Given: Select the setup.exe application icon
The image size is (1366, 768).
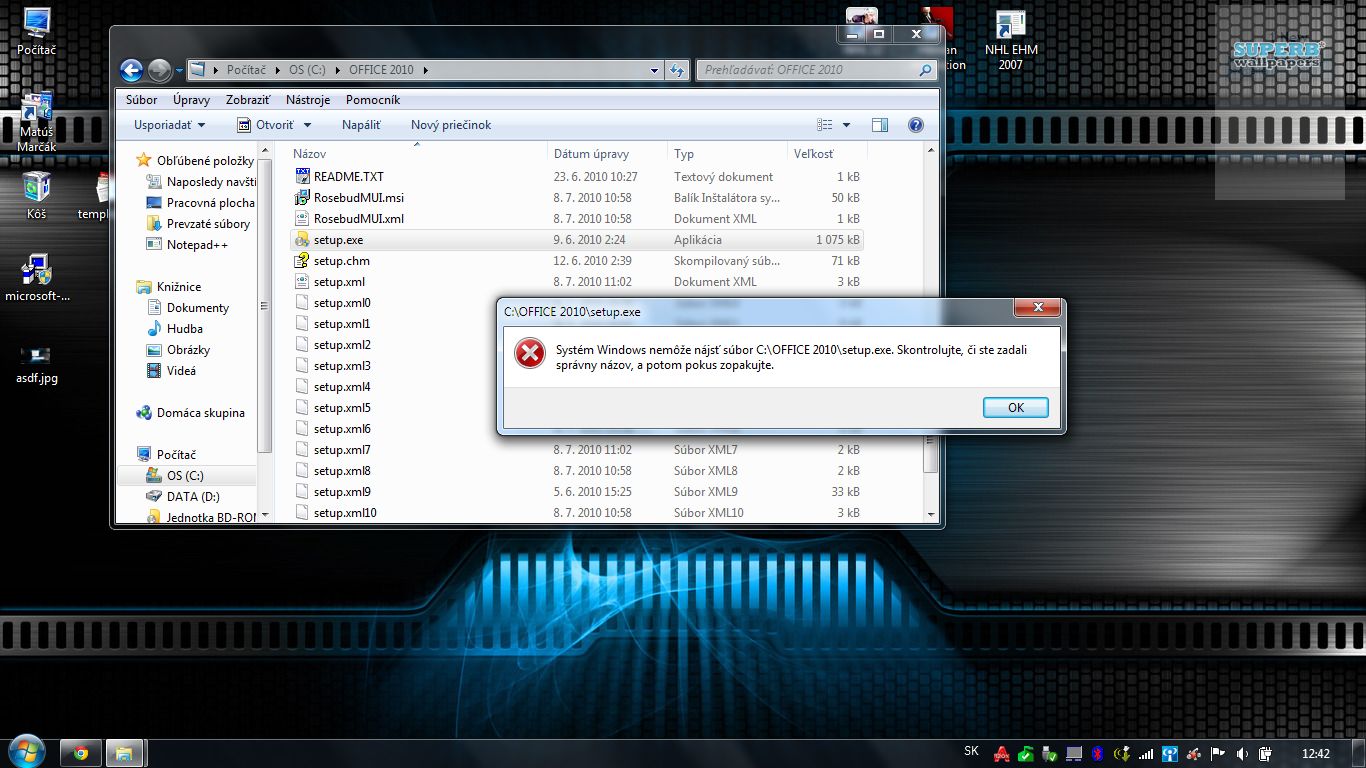Looking at the screenshot, I should (x=303, y=240).
